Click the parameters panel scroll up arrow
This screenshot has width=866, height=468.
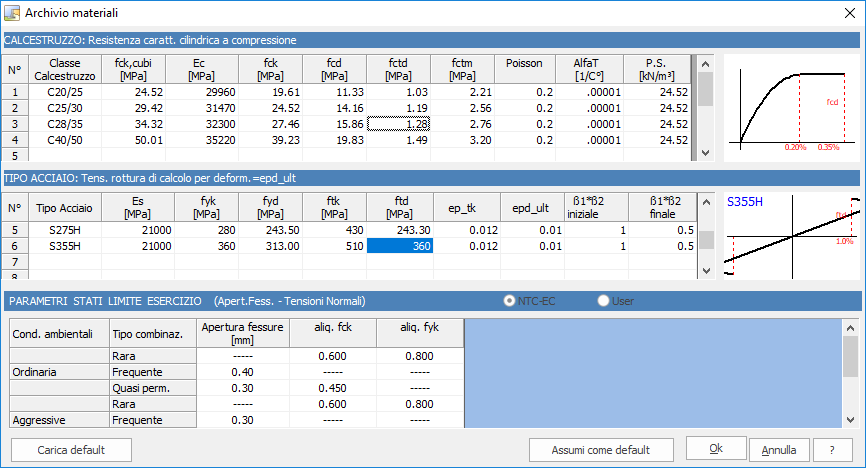point(851,328)
